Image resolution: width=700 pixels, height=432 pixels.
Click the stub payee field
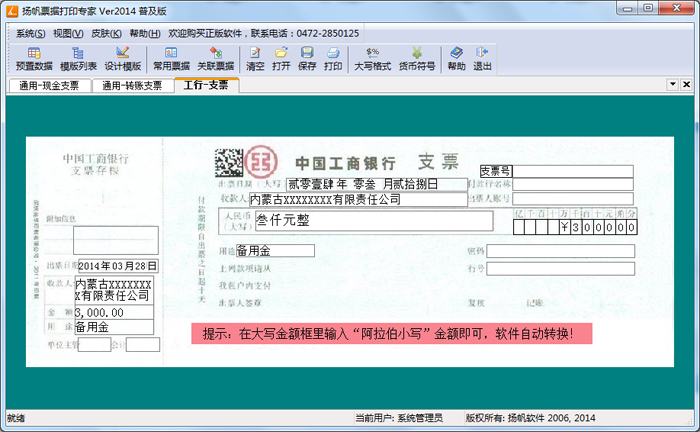pyautogui.click(x=114, y=290)
